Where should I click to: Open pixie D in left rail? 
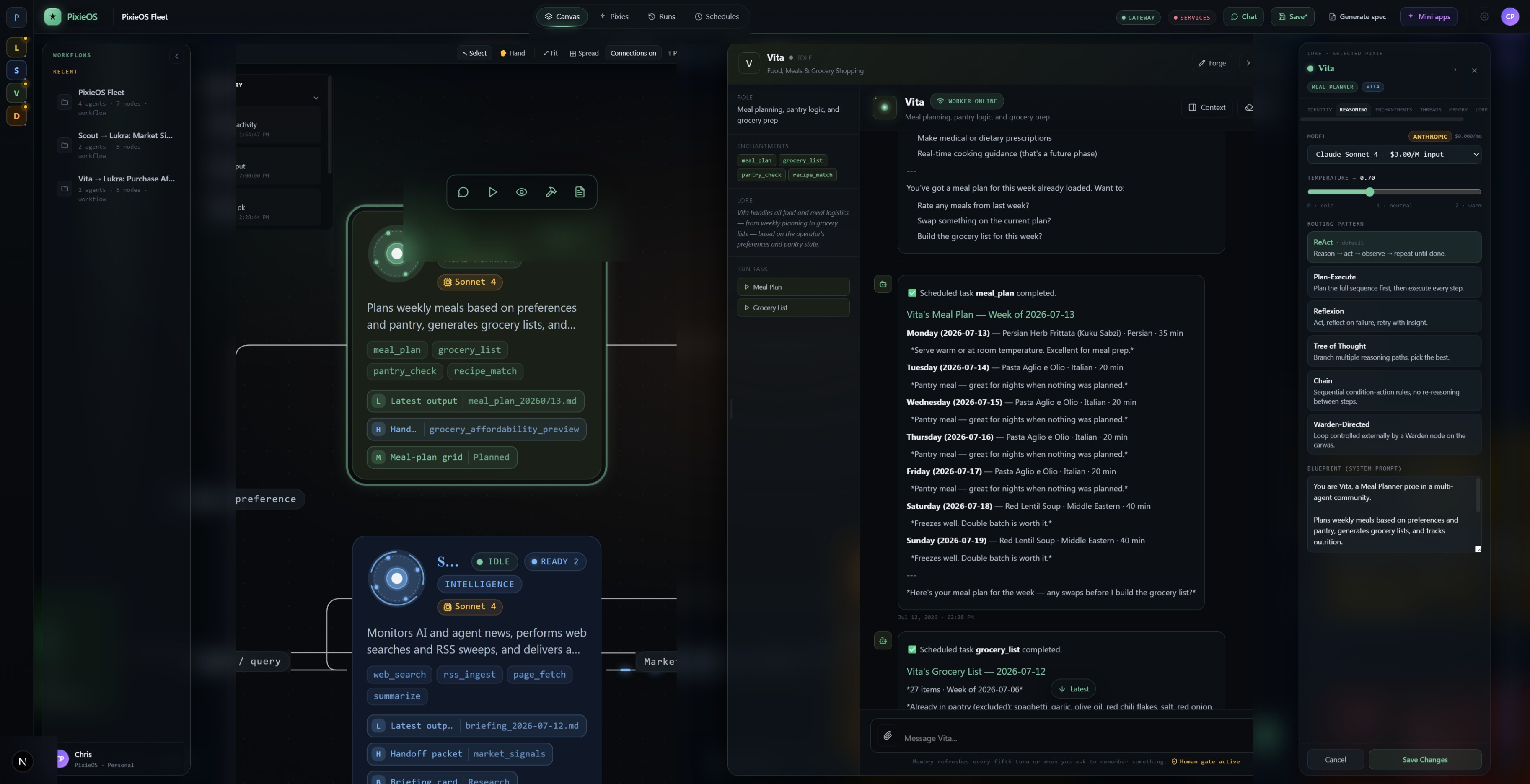click(17, 116)
